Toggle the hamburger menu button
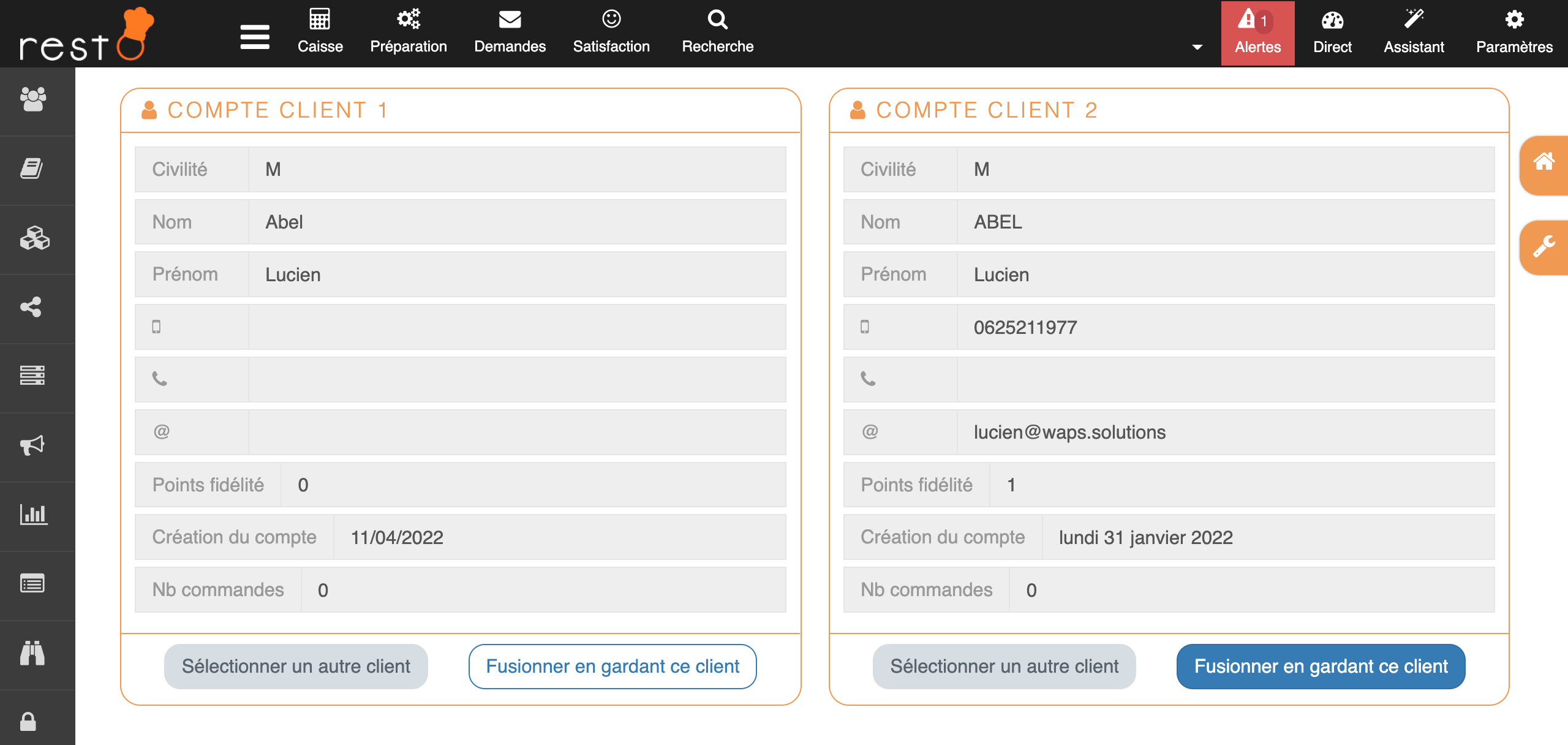The image size is (1568, 745). pos(255,37)
